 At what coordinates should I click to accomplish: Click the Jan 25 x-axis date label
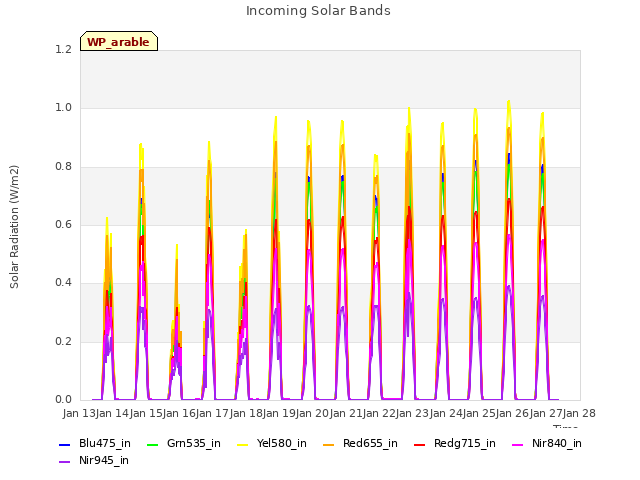pos(479,413)
